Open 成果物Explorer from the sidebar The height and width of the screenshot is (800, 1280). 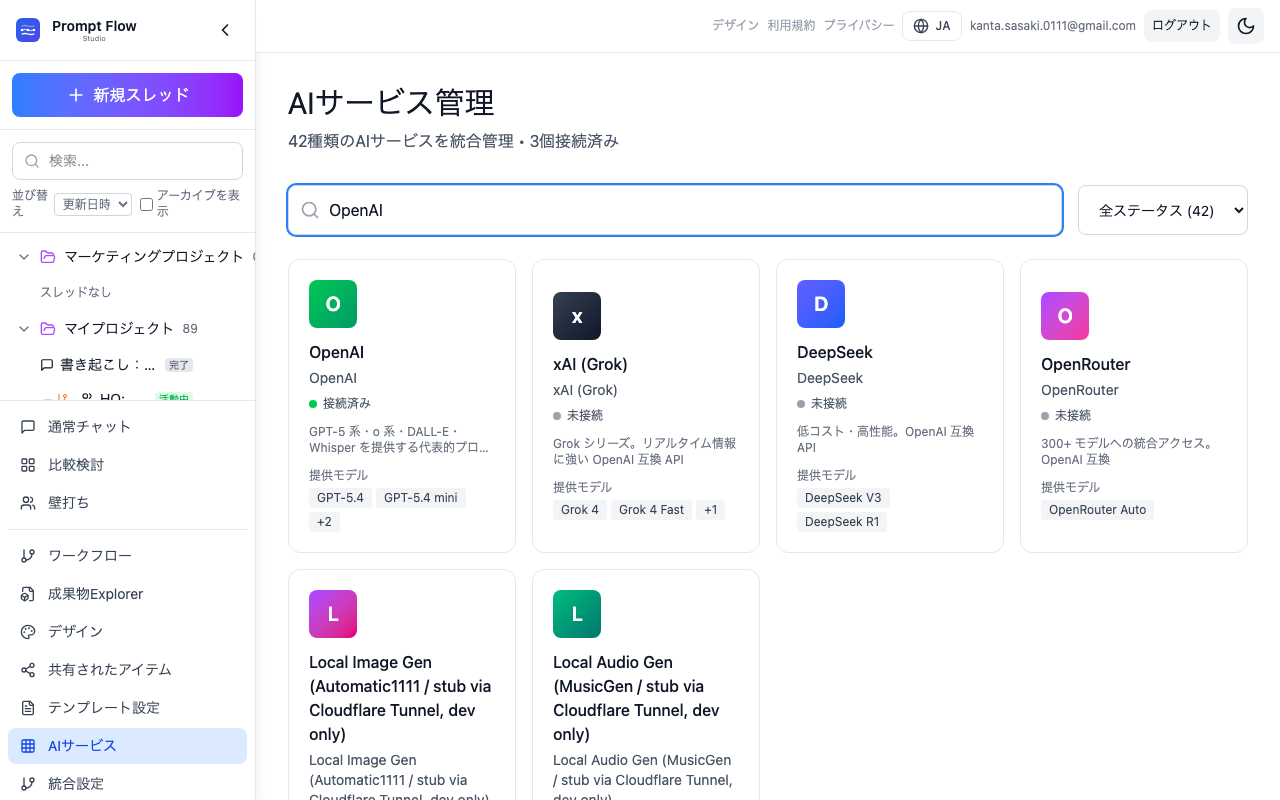(127, 594)
